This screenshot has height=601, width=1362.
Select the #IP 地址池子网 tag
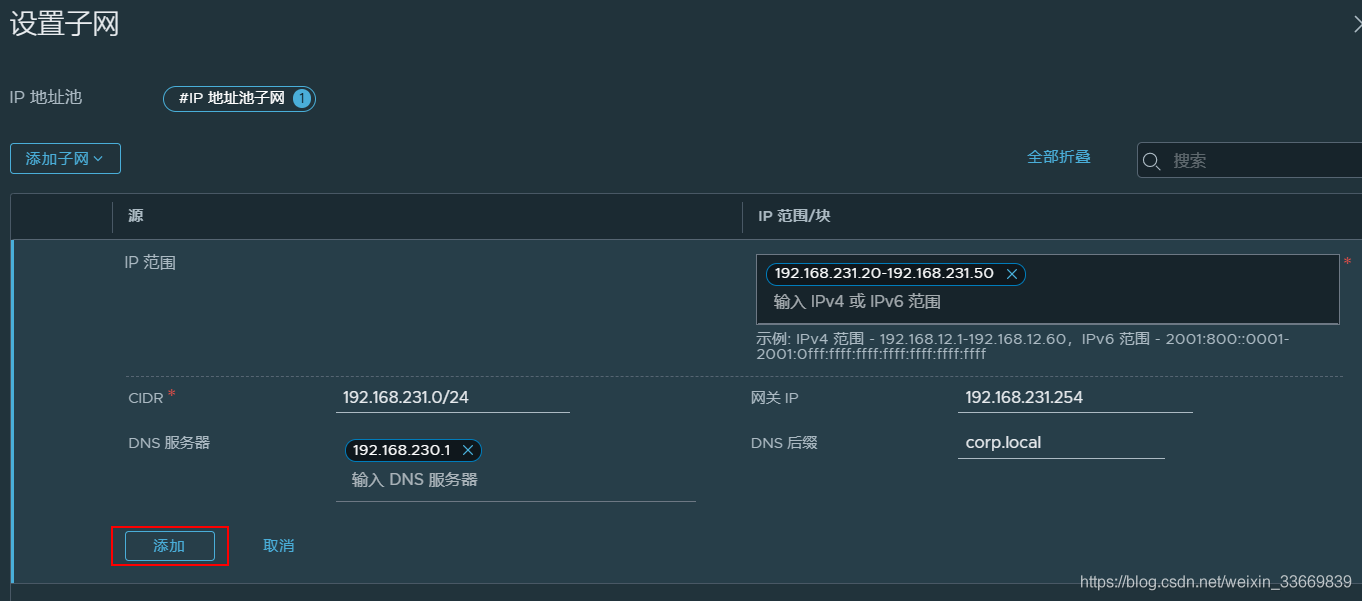[231, 99]
